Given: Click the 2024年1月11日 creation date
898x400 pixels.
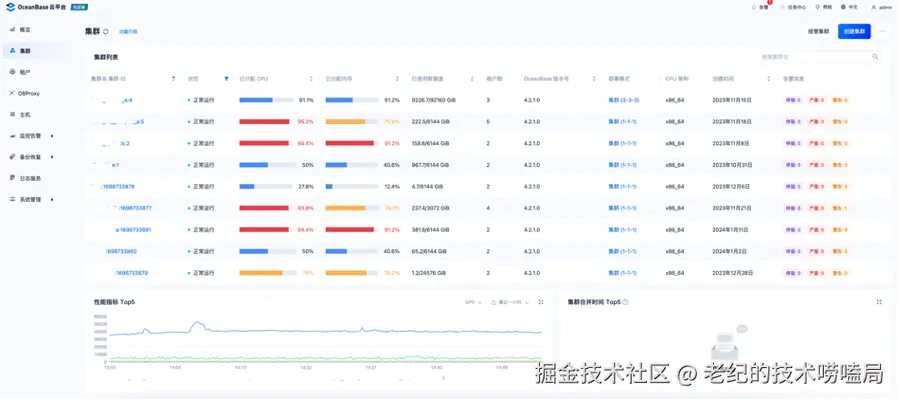Looking at the screenshot, I should click(730, 230).
